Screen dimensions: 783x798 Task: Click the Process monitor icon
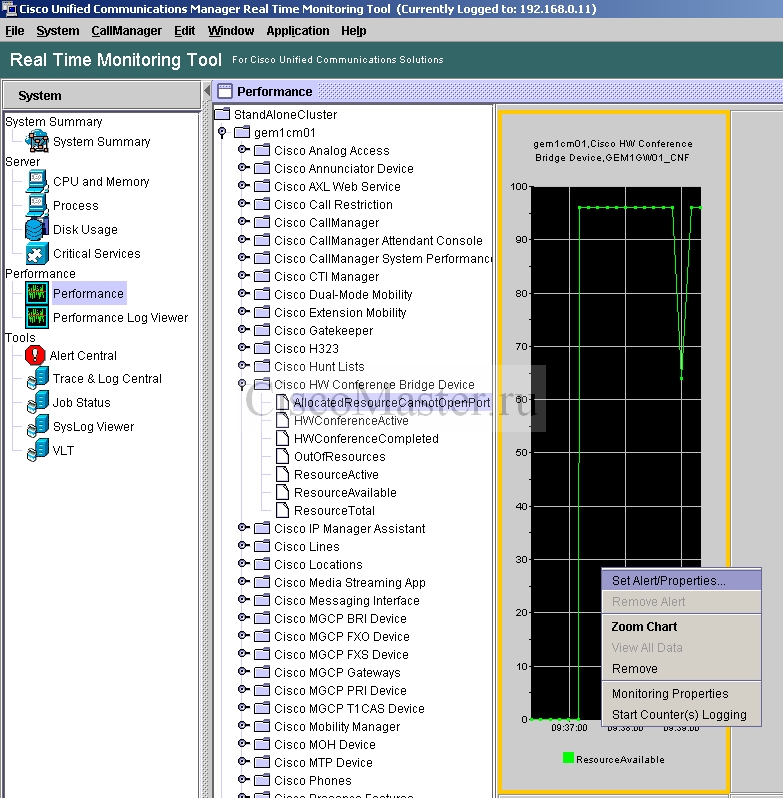click(x=37, y=206)
